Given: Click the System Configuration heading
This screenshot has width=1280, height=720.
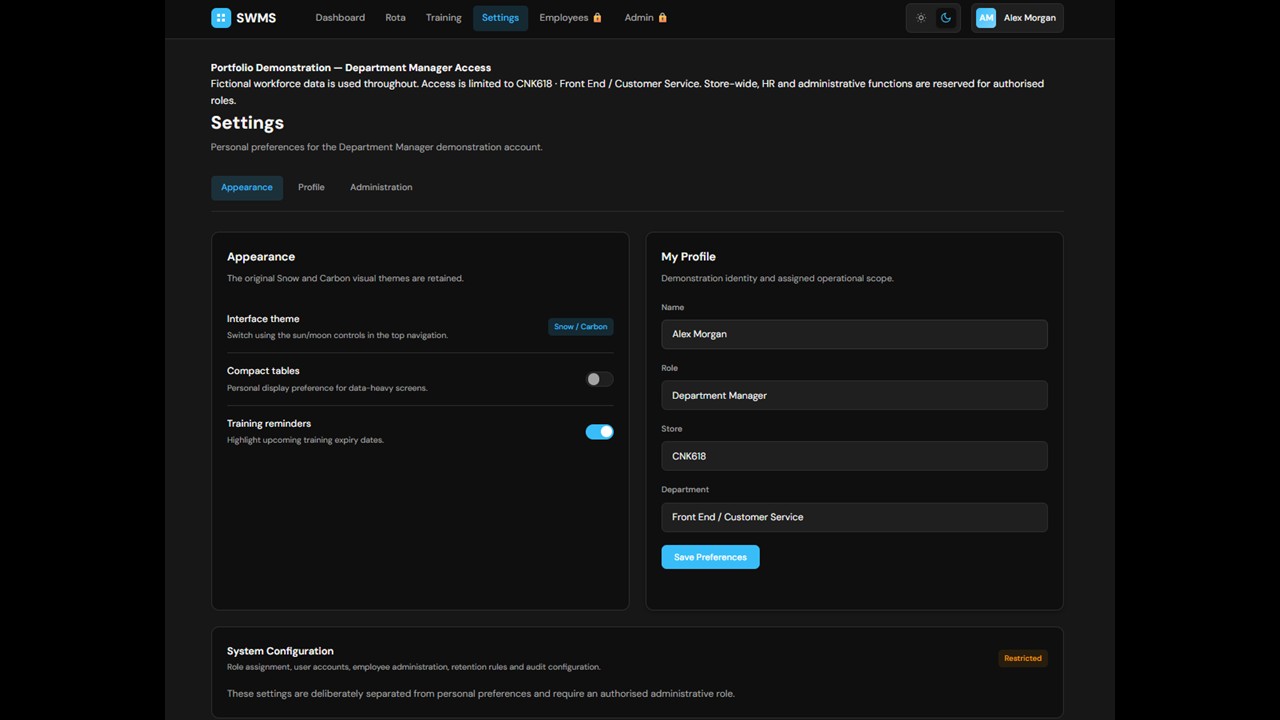Looking at the screenshot, I should coord(280,651).
